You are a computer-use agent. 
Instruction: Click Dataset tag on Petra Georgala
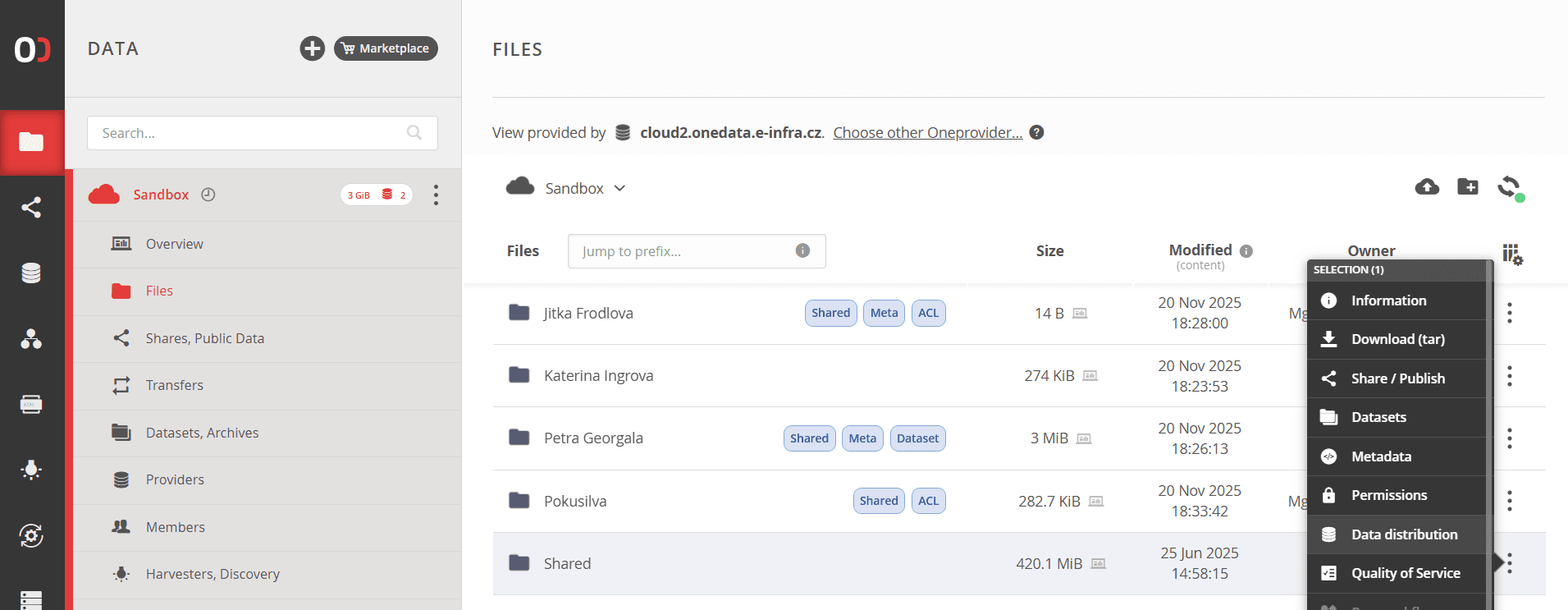(918, 438)
